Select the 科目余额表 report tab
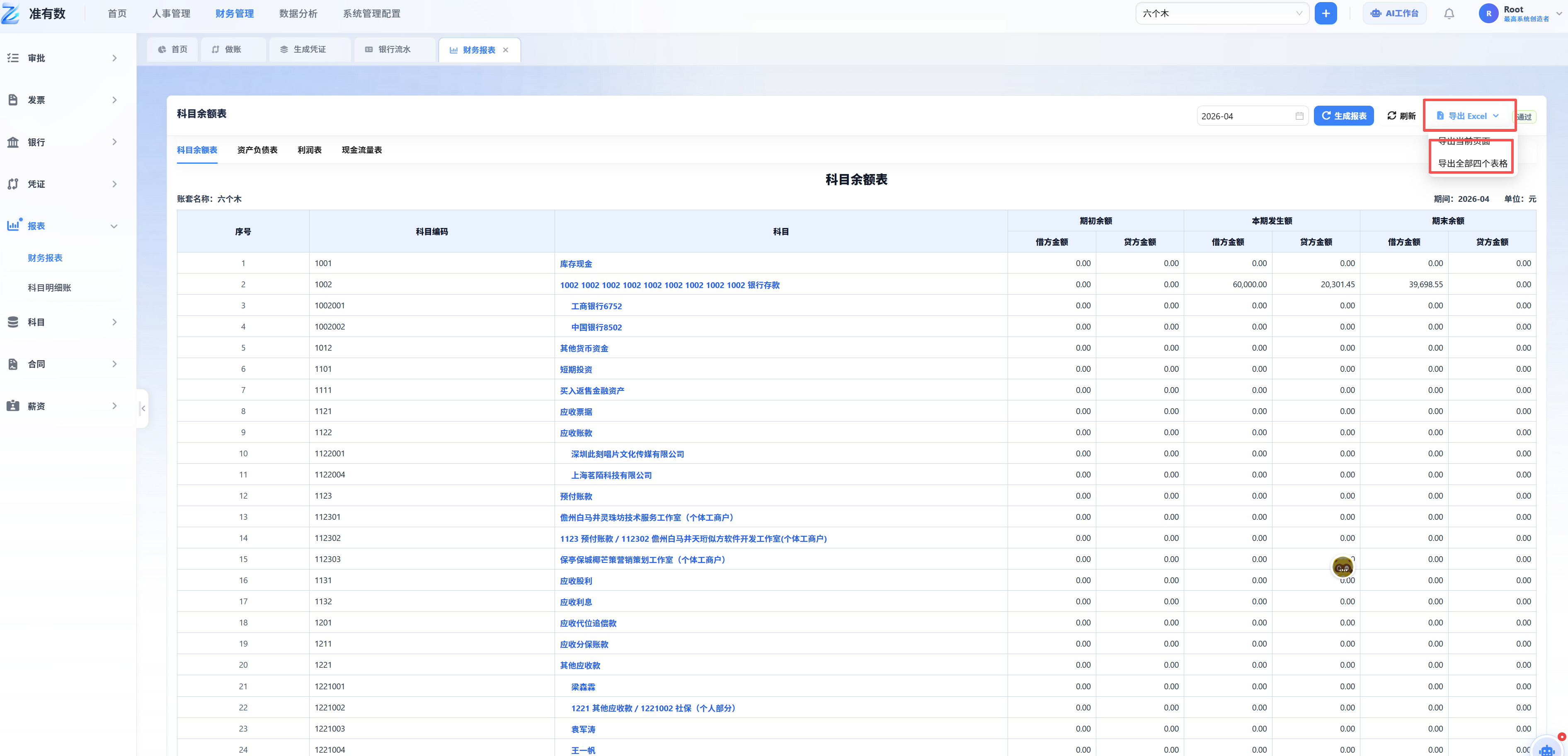 [x=196, y=150]
